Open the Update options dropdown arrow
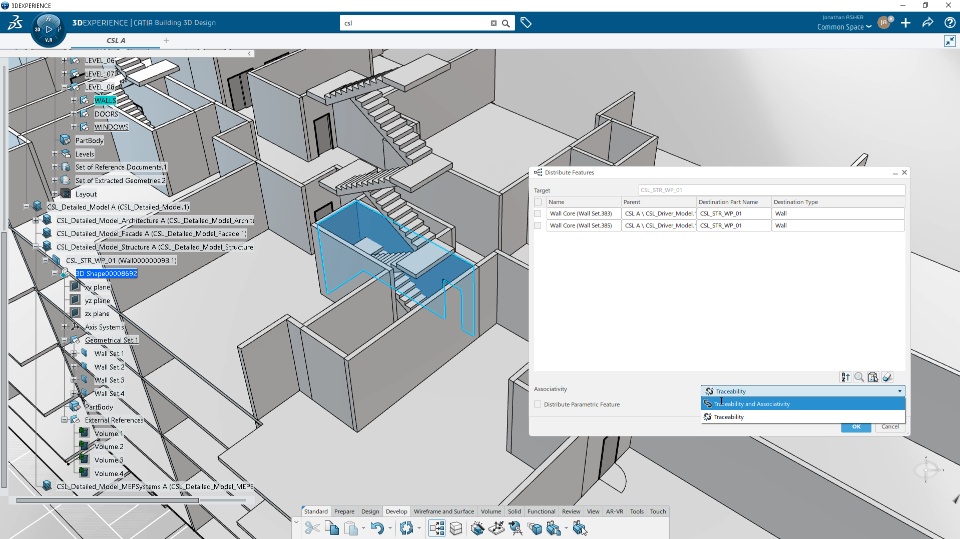The width and height of the screenshot is (960, 539). point(418,528)
